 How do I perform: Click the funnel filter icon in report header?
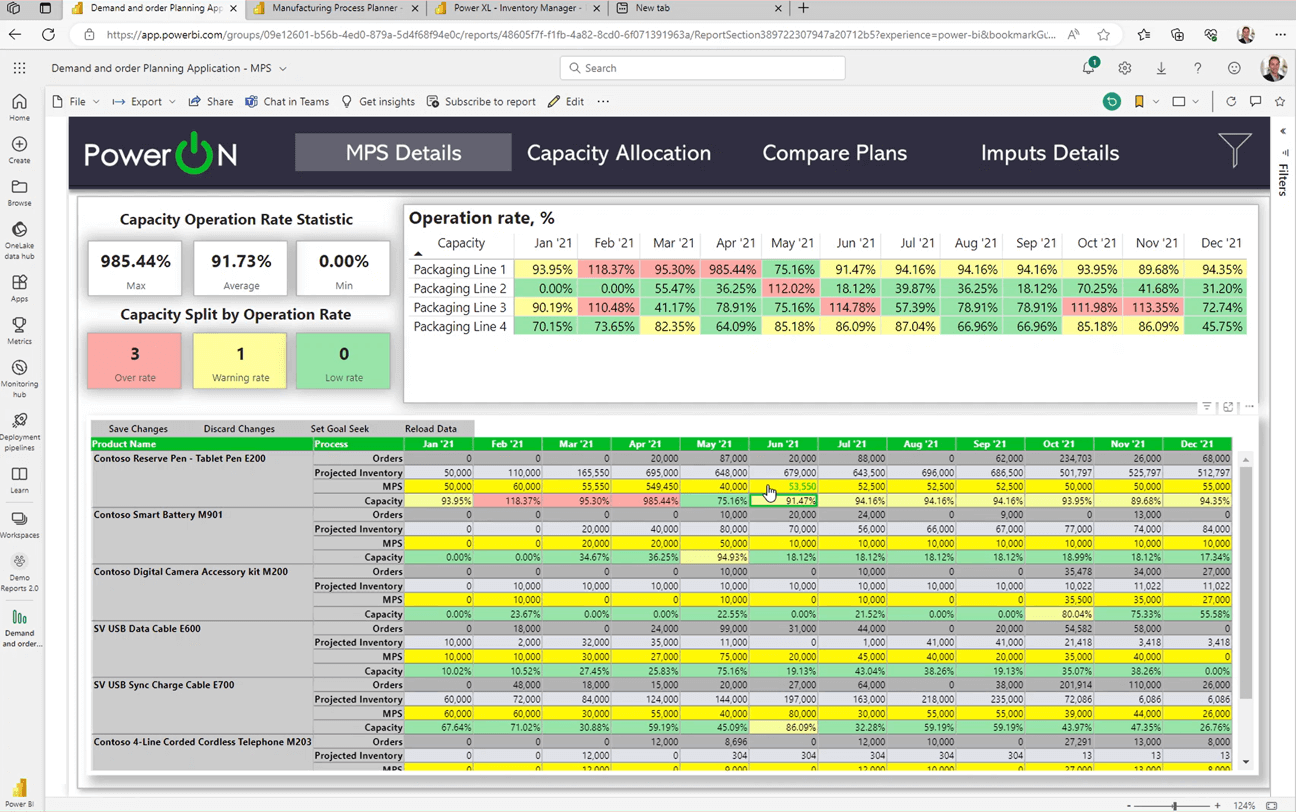[1235, 150]
